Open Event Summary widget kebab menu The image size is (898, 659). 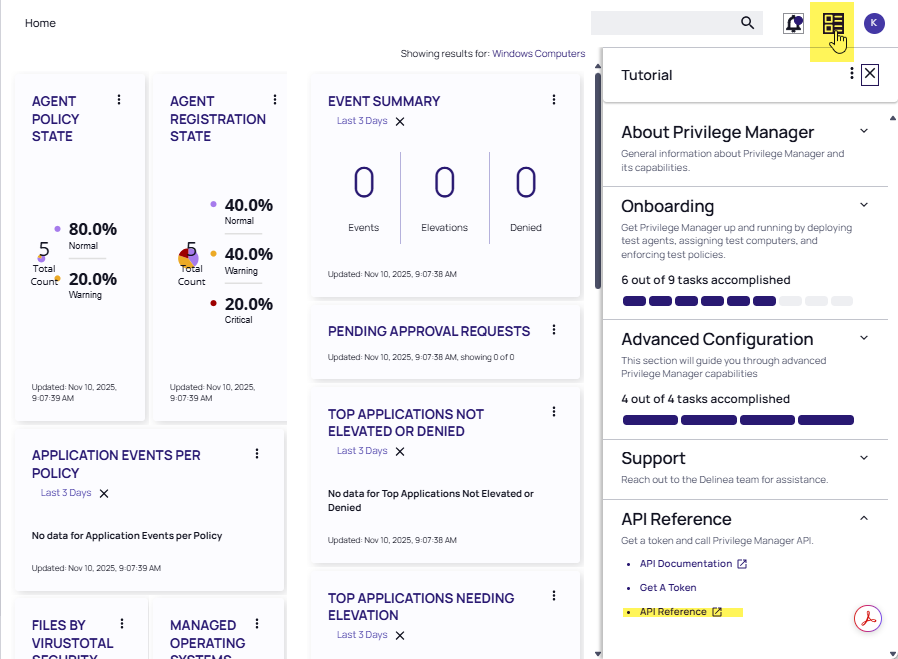554,100
